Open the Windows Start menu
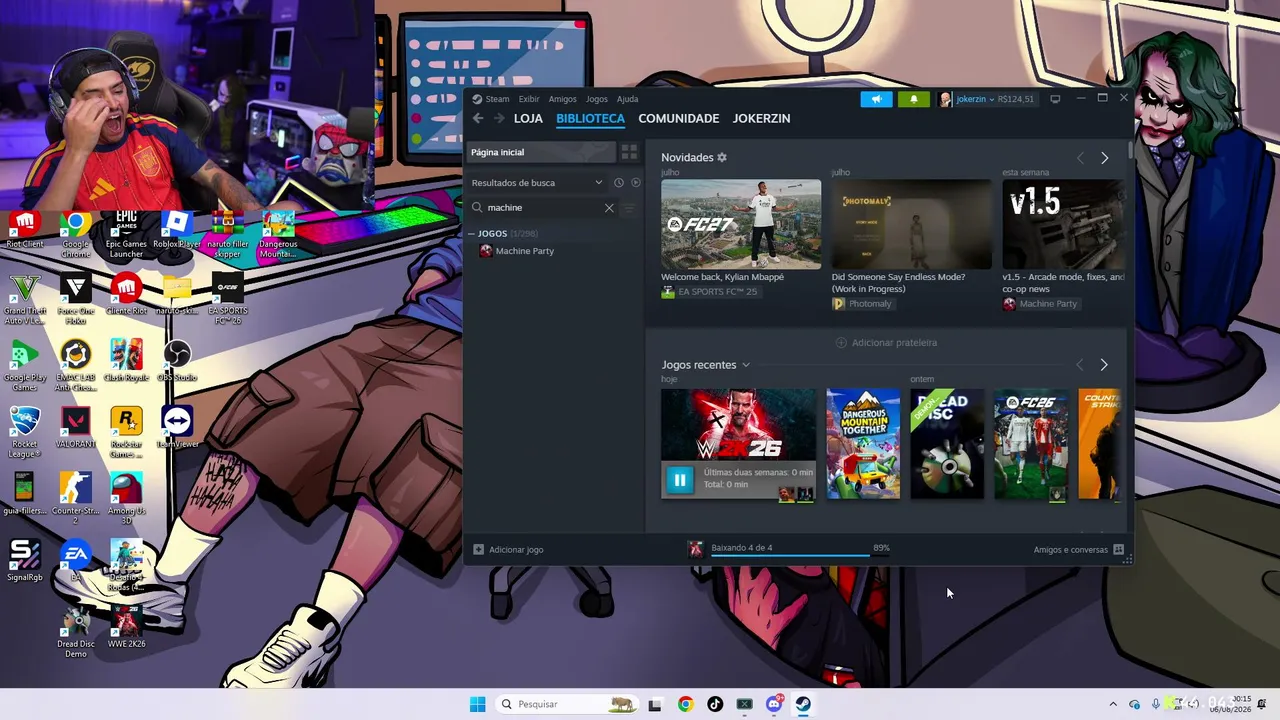The height and width of the screenshot is (720, 1280). tap(477, 704)
